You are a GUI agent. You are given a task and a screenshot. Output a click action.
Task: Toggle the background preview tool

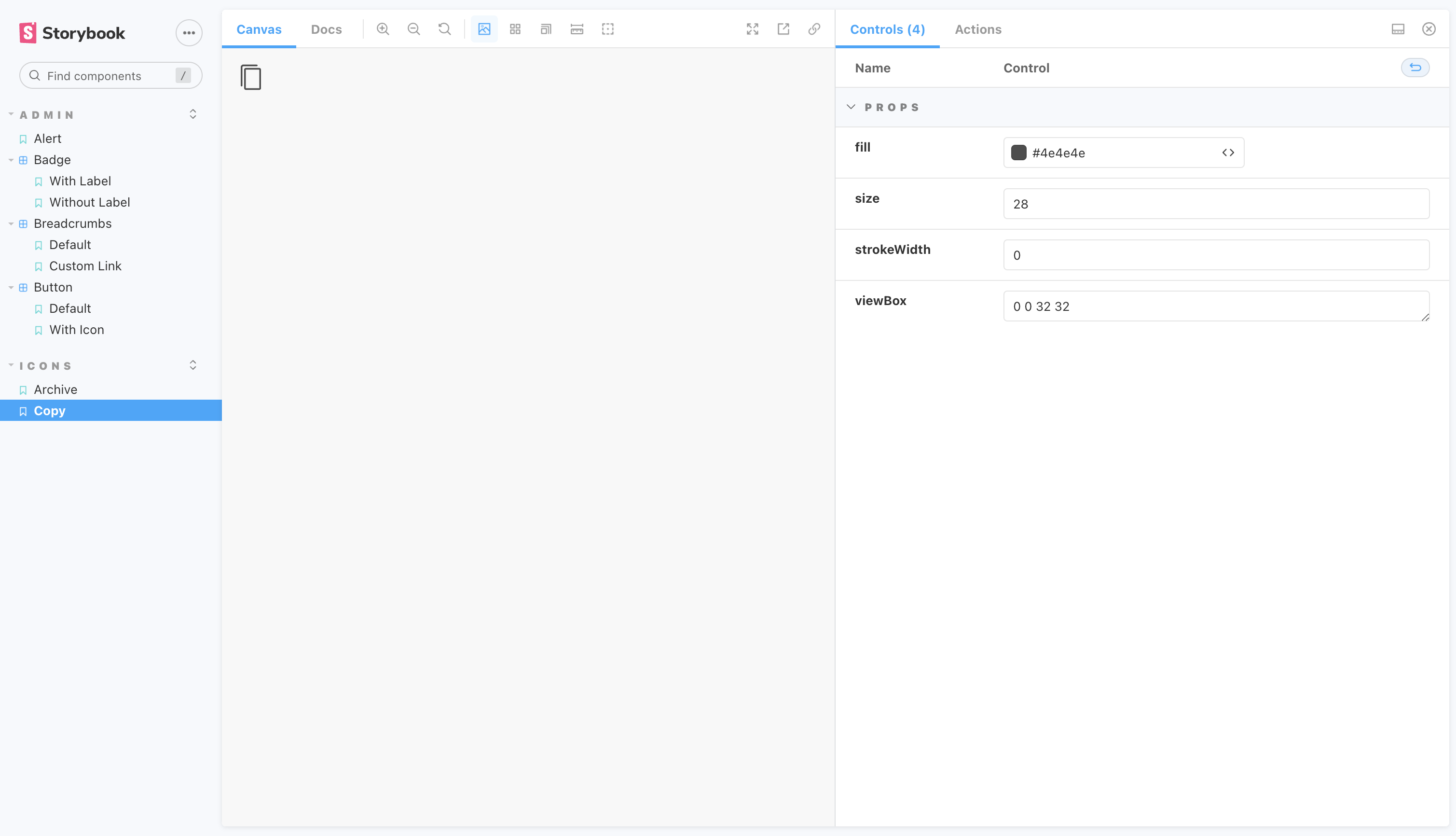pyautogui.click(x=484, y=28)
